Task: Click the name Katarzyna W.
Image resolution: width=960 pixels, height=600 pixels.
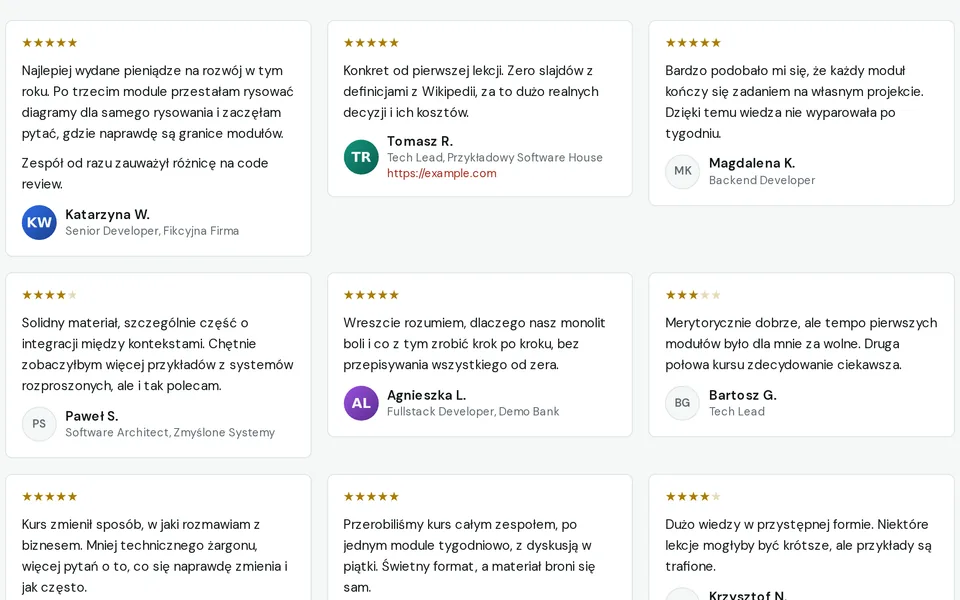Action: click(107, 214)
